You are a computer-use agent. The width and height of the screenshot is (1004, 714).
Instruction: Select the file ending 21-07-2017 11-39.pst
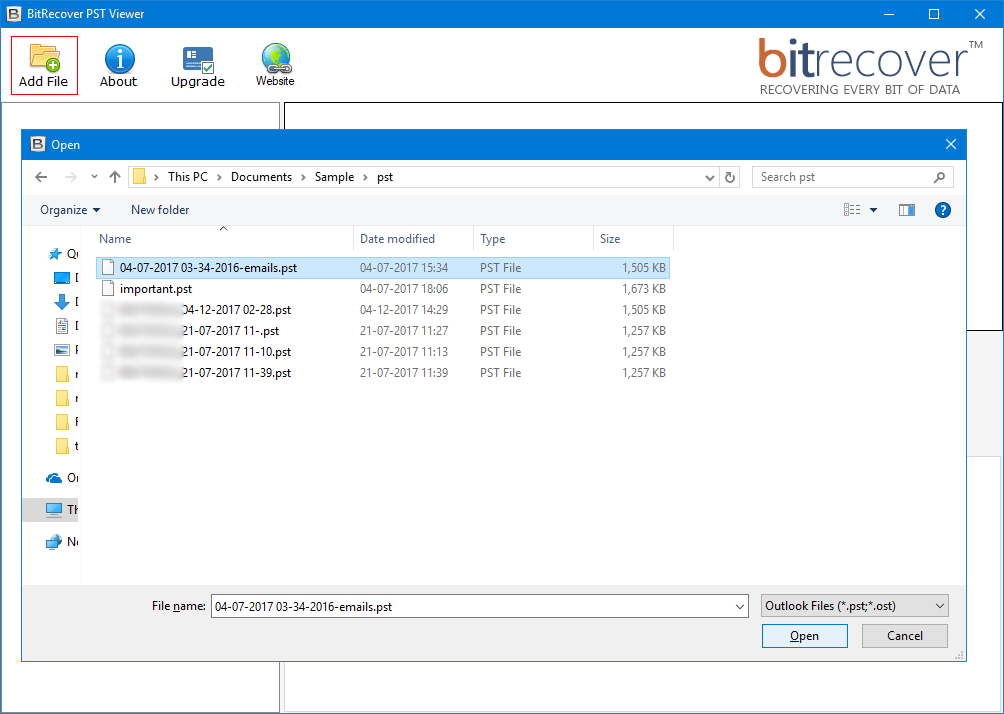383,373
